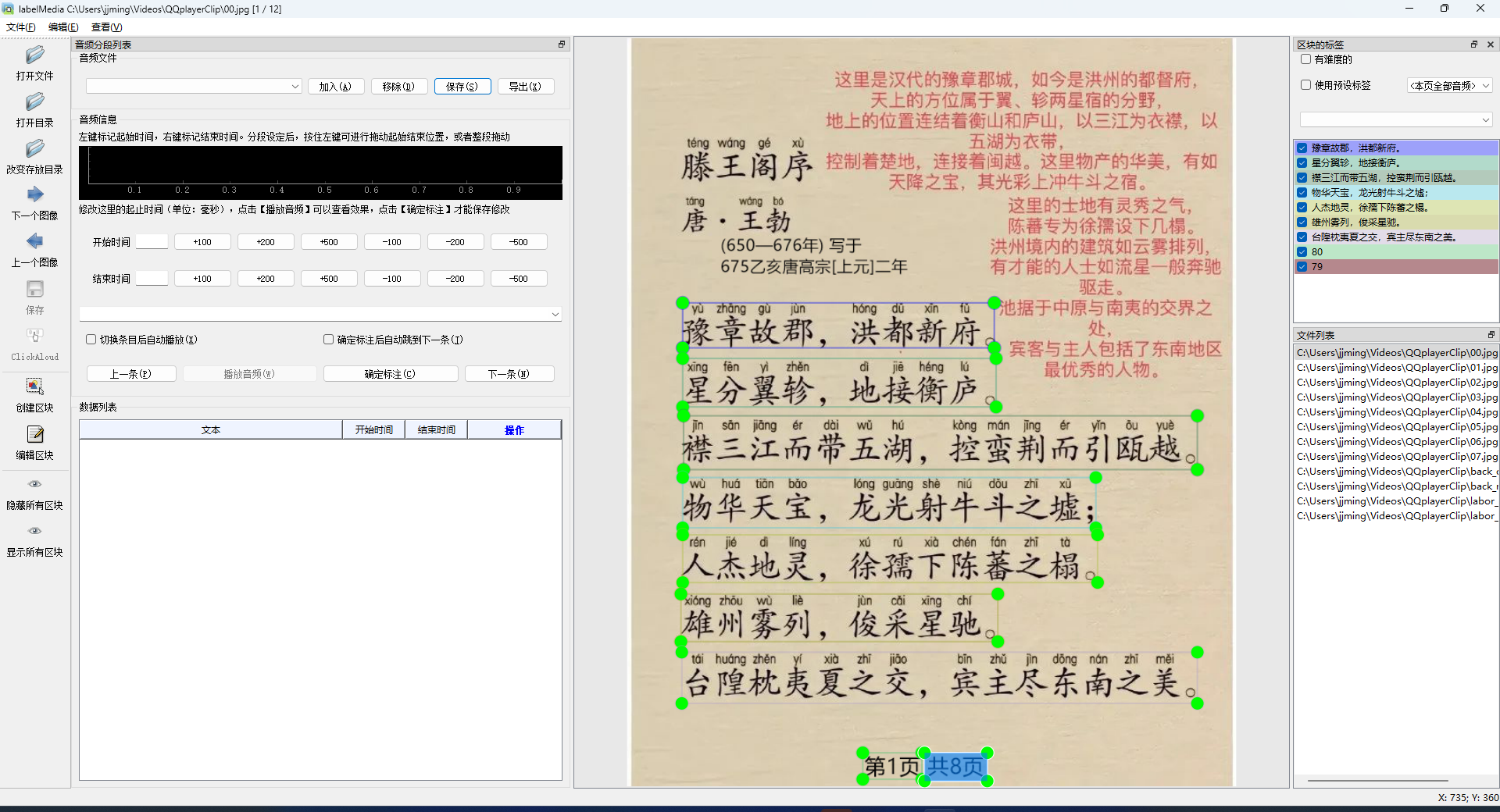
Task: Select the 人杰地灵，徐孺下陈蕃之榻 label row
Action: click(1396, 207)
